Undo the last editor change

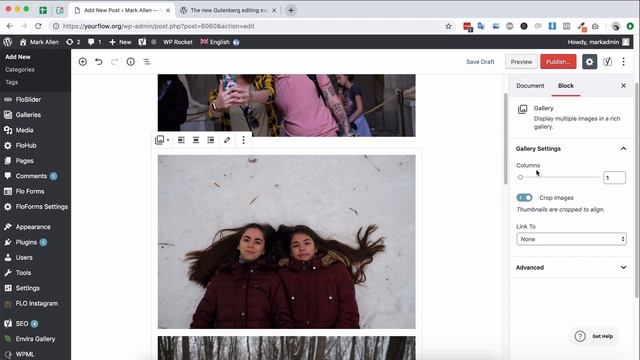point(98,62)
